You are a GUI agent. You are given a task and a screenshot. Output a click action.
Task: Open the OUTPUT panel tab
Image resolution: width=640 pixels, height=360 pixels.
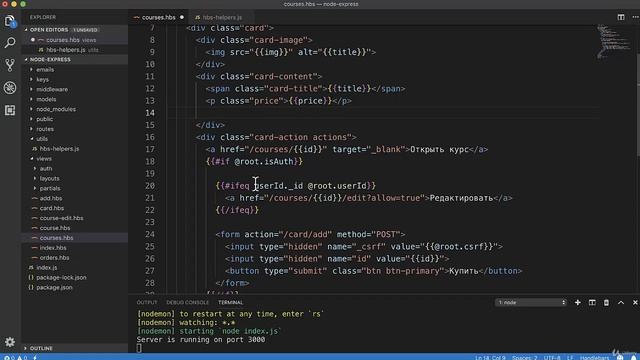point(147,302)
